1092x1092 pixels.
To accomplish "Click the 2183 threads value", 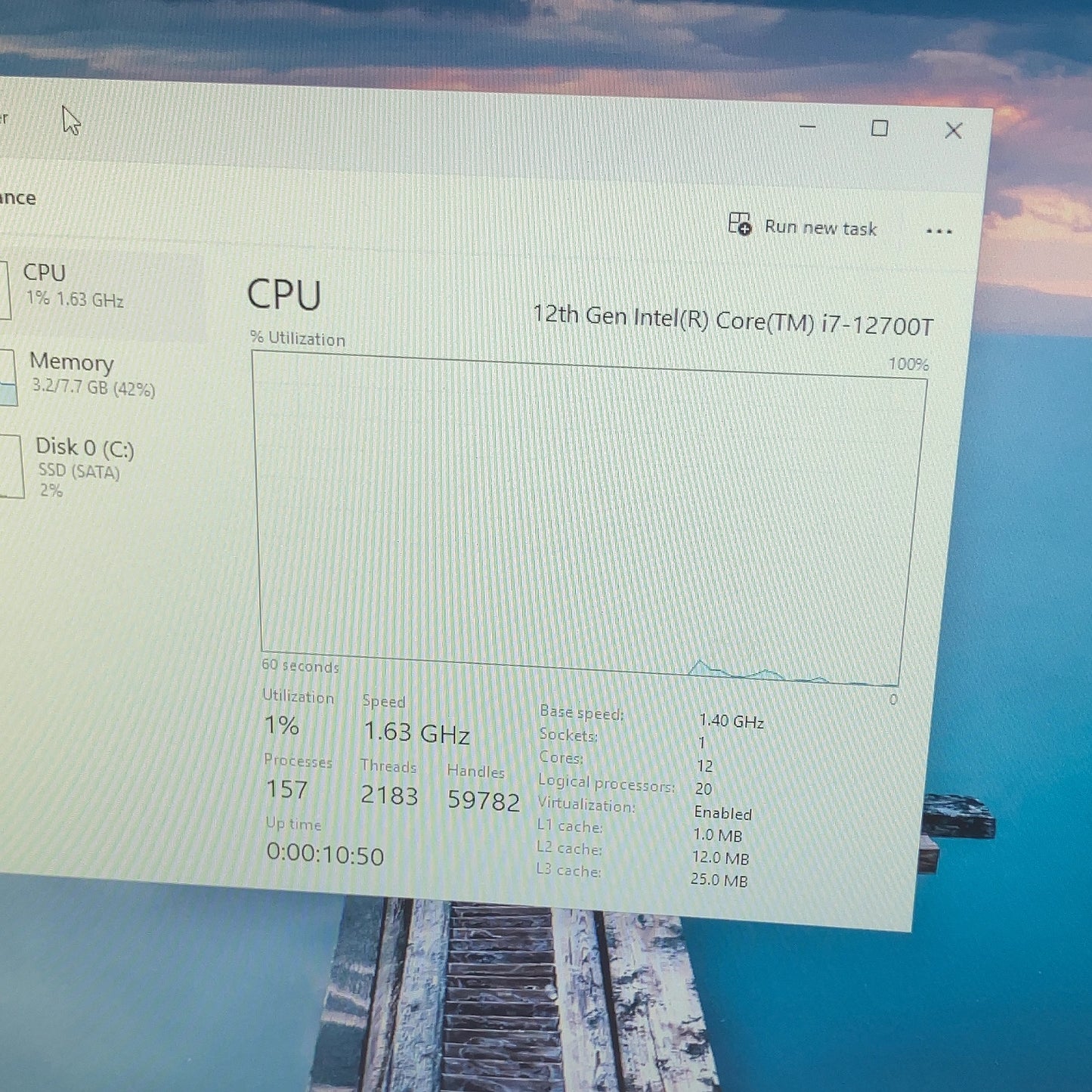I will [x=388, y=795].
